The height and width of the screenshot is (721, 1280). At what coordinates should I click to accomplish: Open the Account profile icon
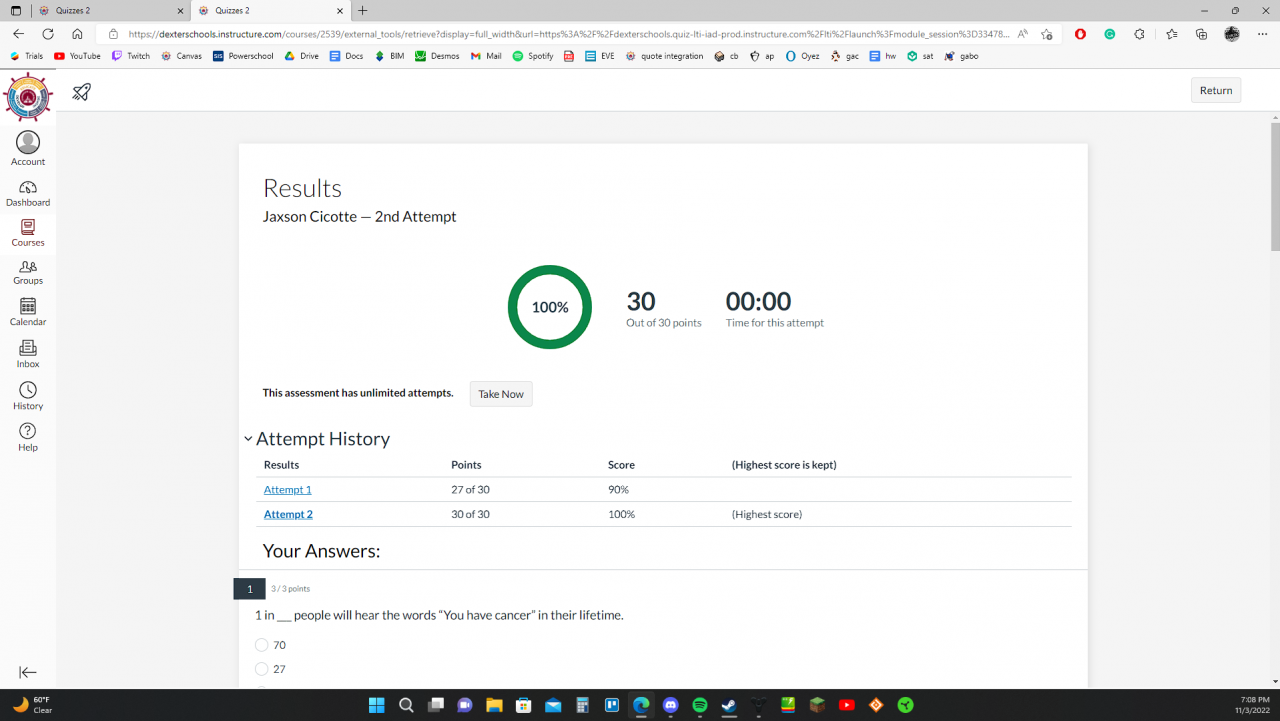tap(28, 148)
